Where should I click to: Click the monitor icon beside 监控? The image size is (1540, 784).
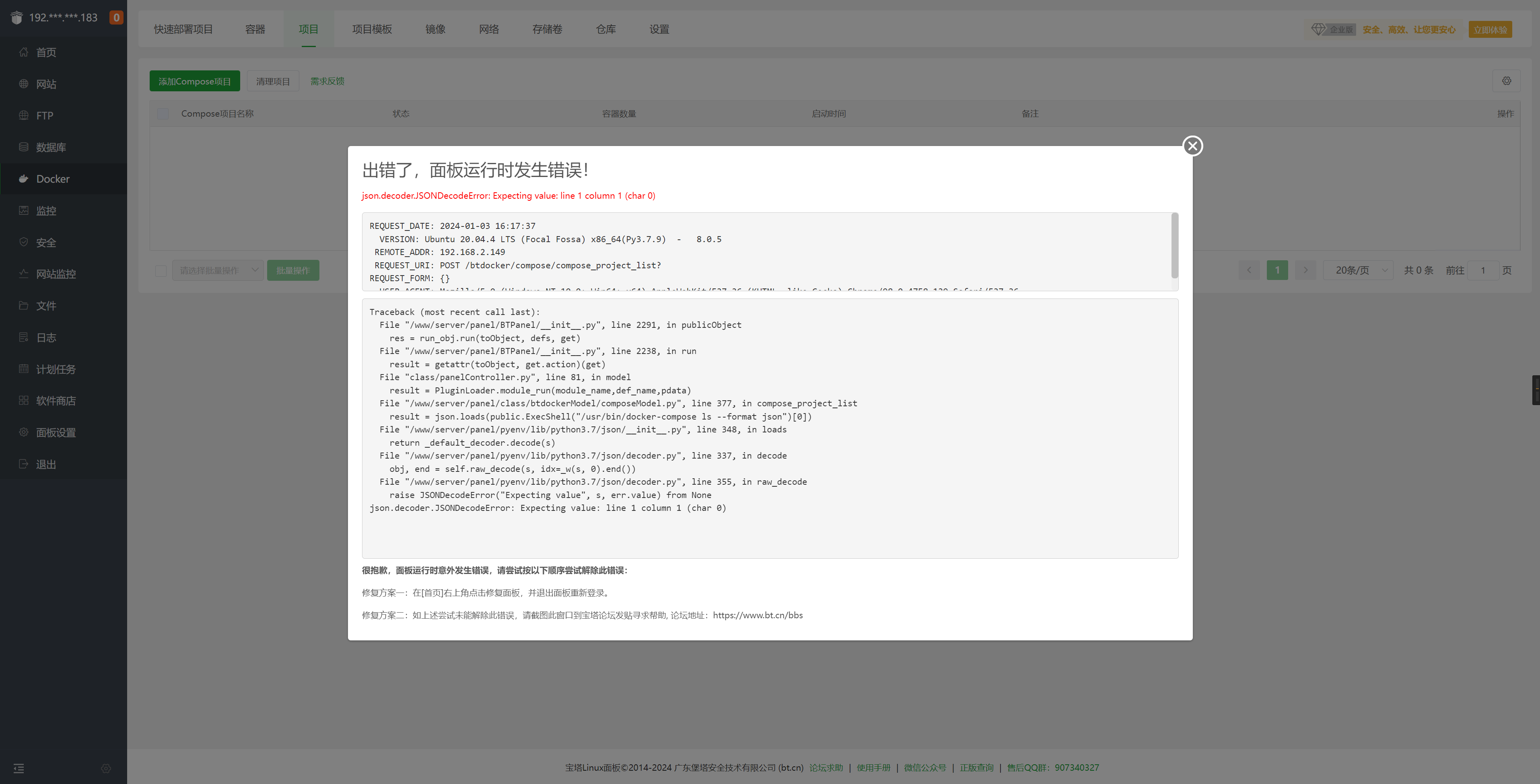pyautogui.click(x=23, y=210)
